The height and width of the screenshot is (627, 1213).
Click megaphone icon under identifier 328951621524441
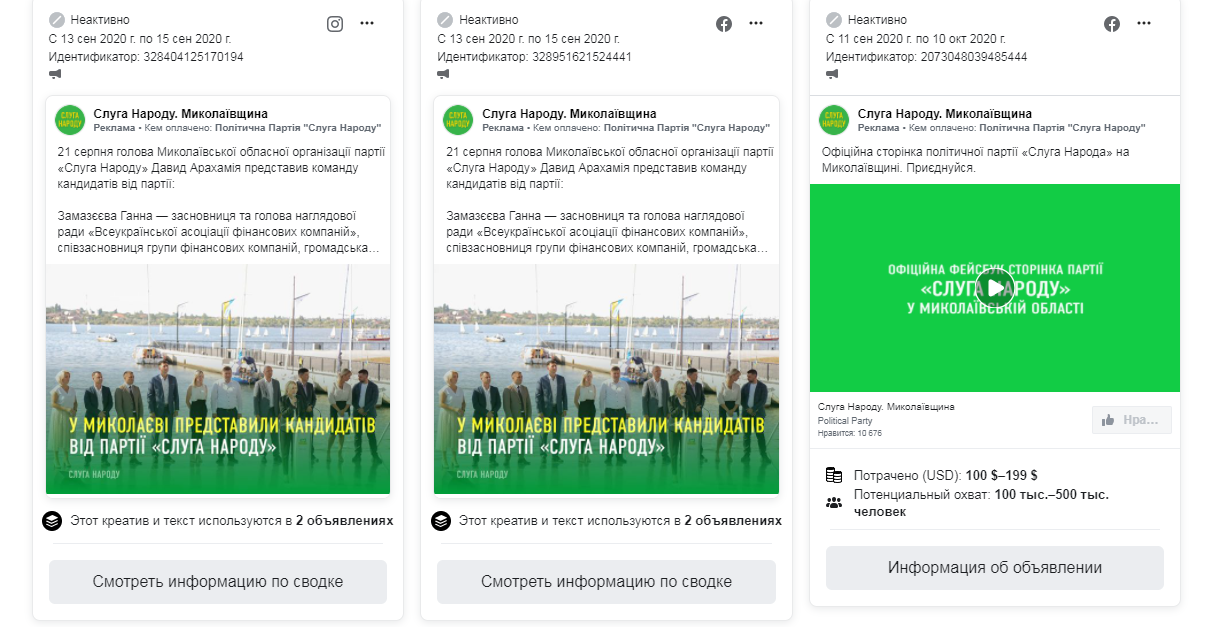coord(443,75)
